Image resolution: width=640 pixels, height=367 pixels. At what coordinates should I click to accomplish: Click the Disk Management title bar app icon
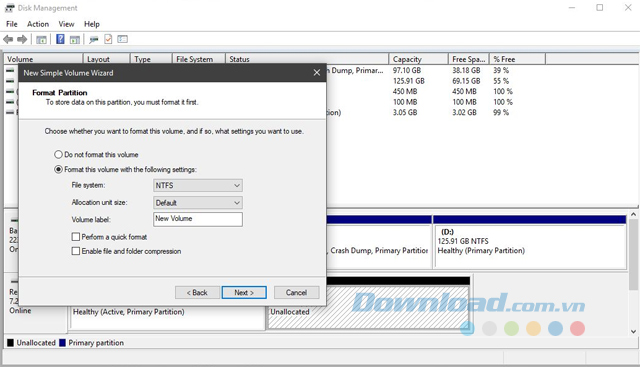(9, 8)
